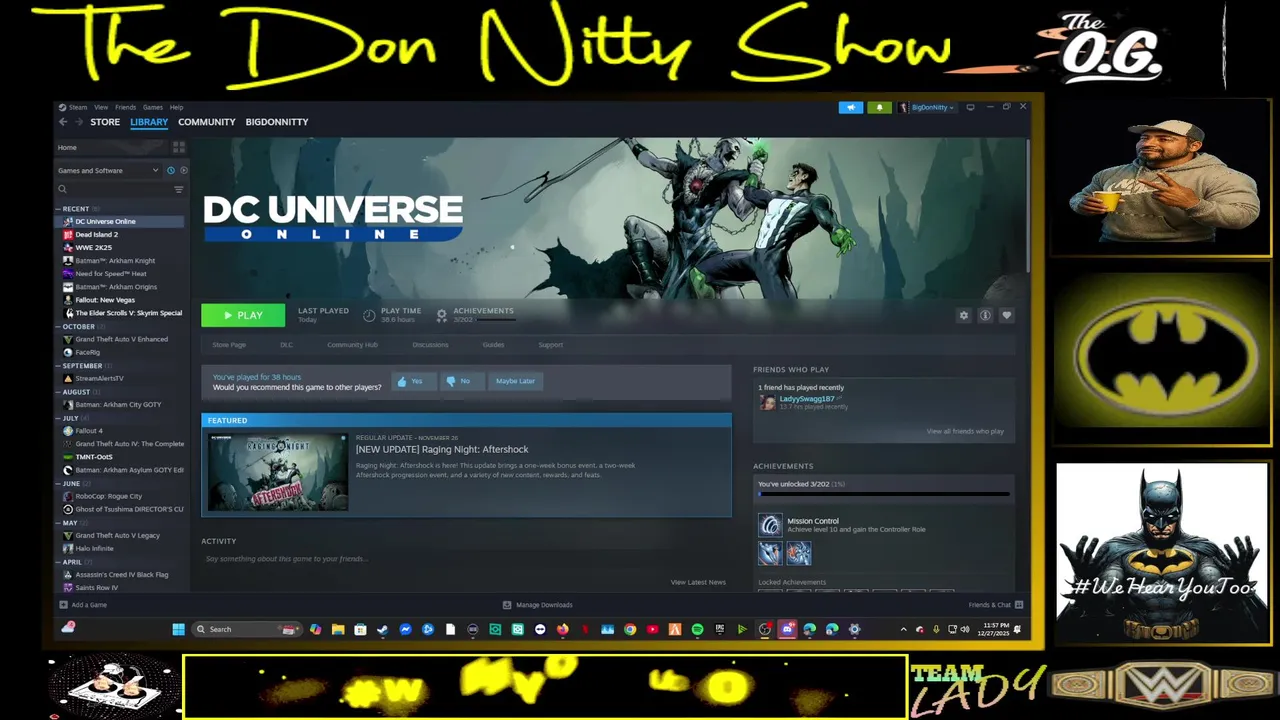
Task: Open the BigDonNitty account dropdown
Action: point(927,107)
